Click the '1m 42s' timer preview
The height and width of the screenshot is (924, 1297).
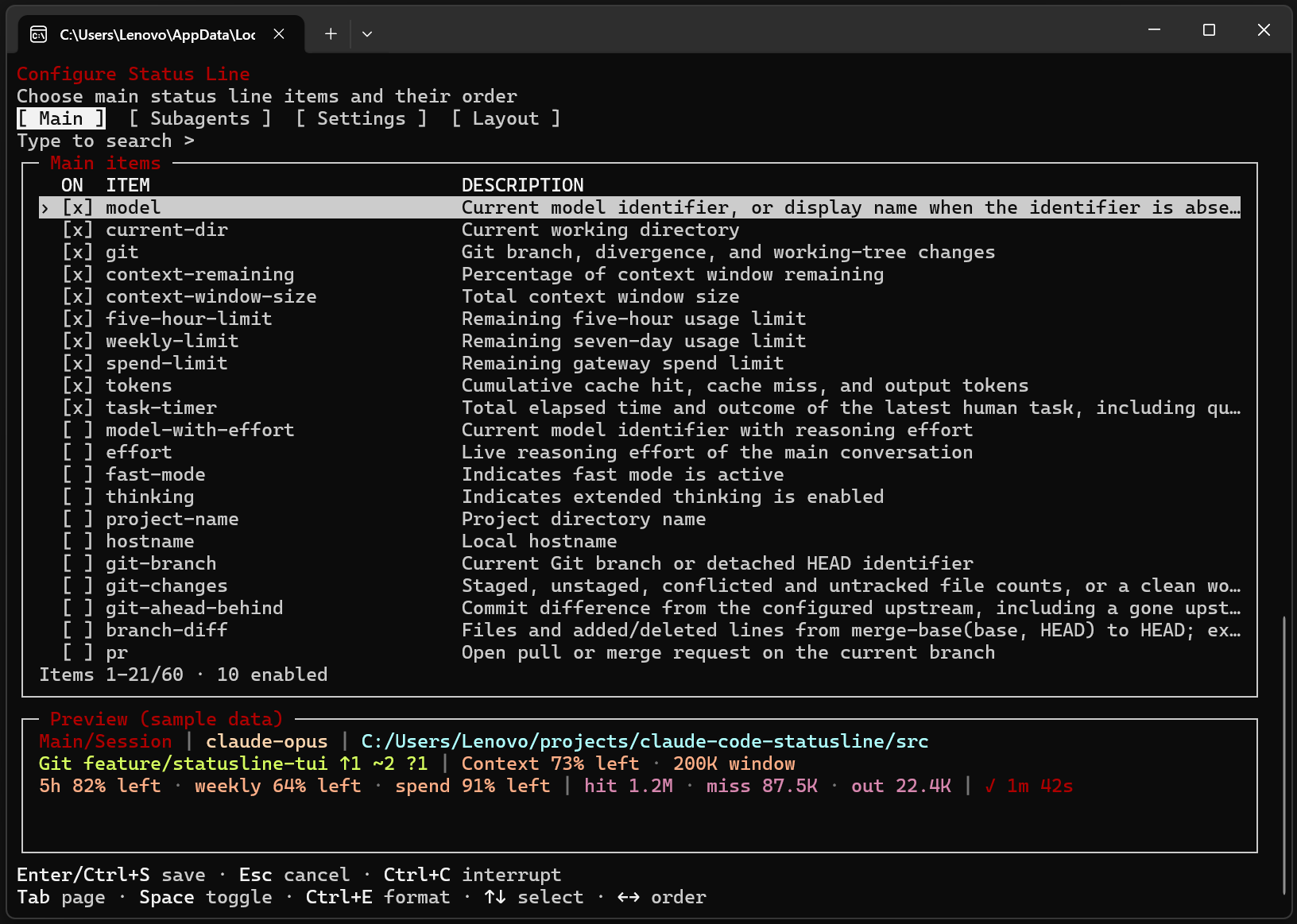[x=1040, y=786]
